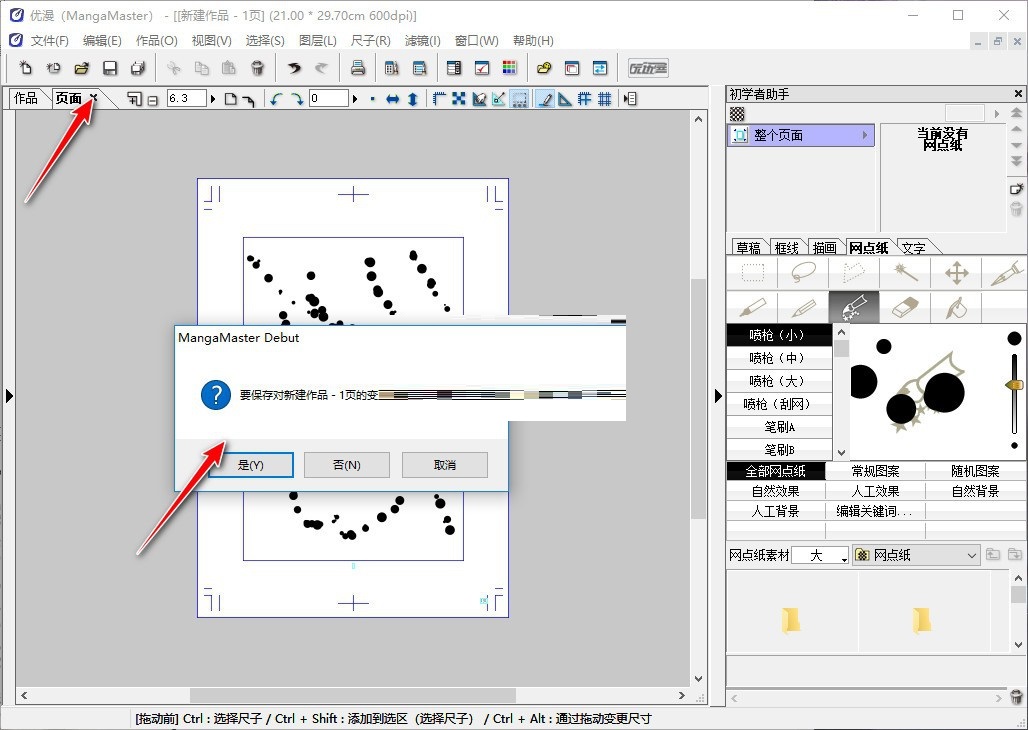This screenshot has height=730, width=1028.
Task: Toggle the side panel button at toolbar end
Action: [x=630, y=99]
